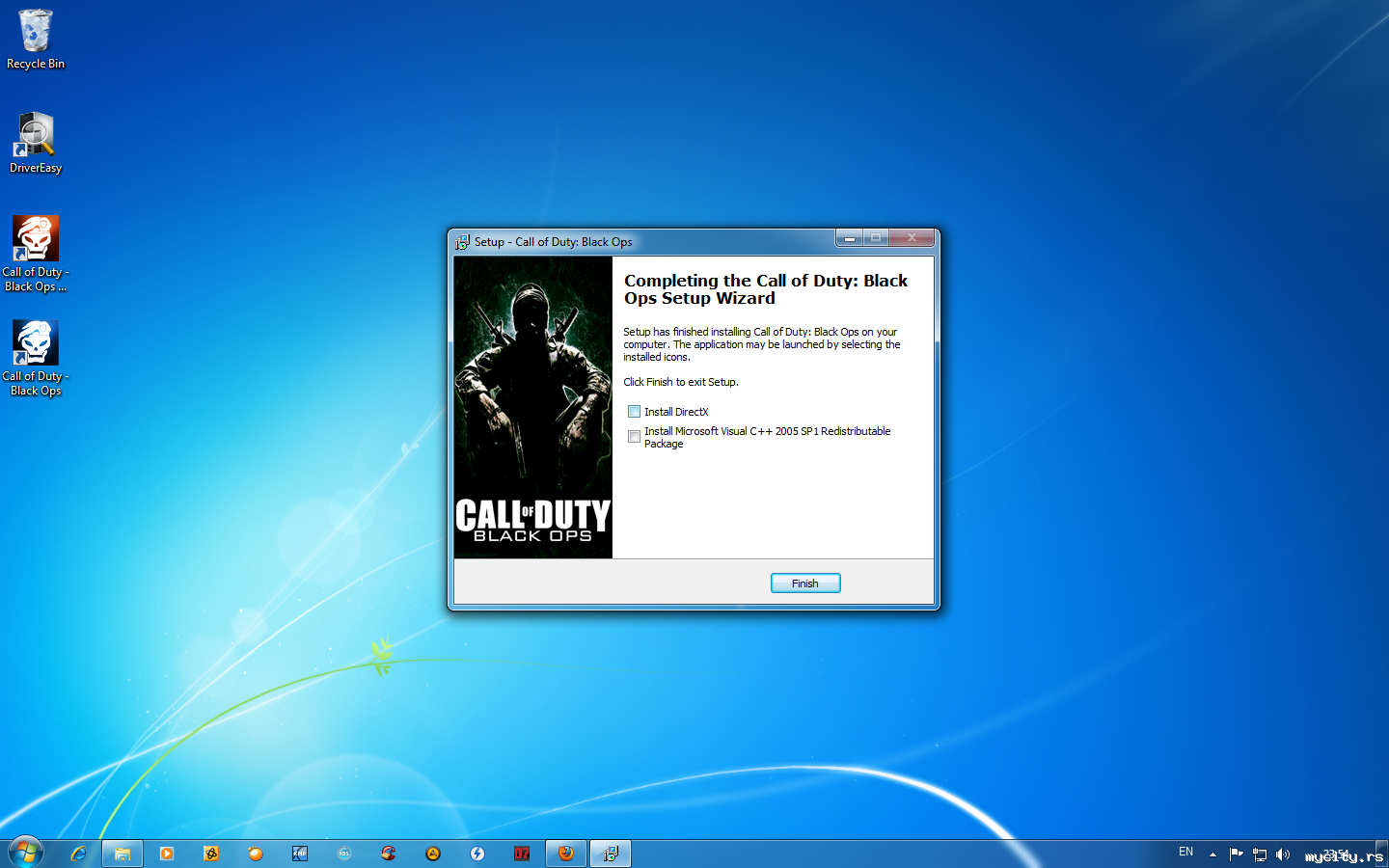Click the Setup installer taskbar button
This screenshot has height=868, width=1389.
[x=611, y=854]
